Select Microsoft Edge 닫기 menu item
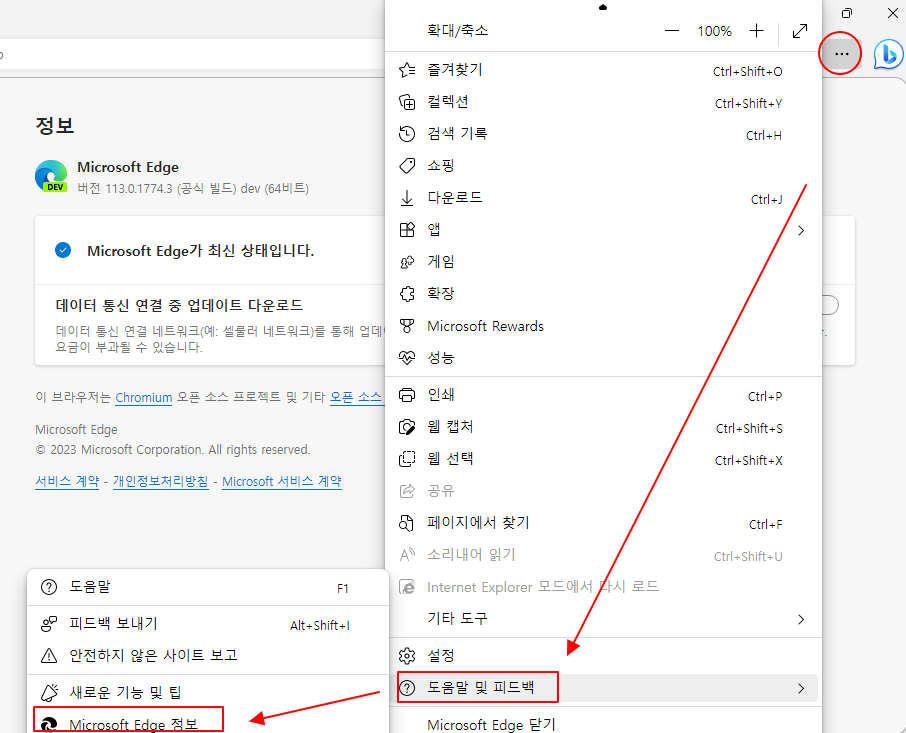Screen dimensions: 906x733 click(x=603, y=724)
